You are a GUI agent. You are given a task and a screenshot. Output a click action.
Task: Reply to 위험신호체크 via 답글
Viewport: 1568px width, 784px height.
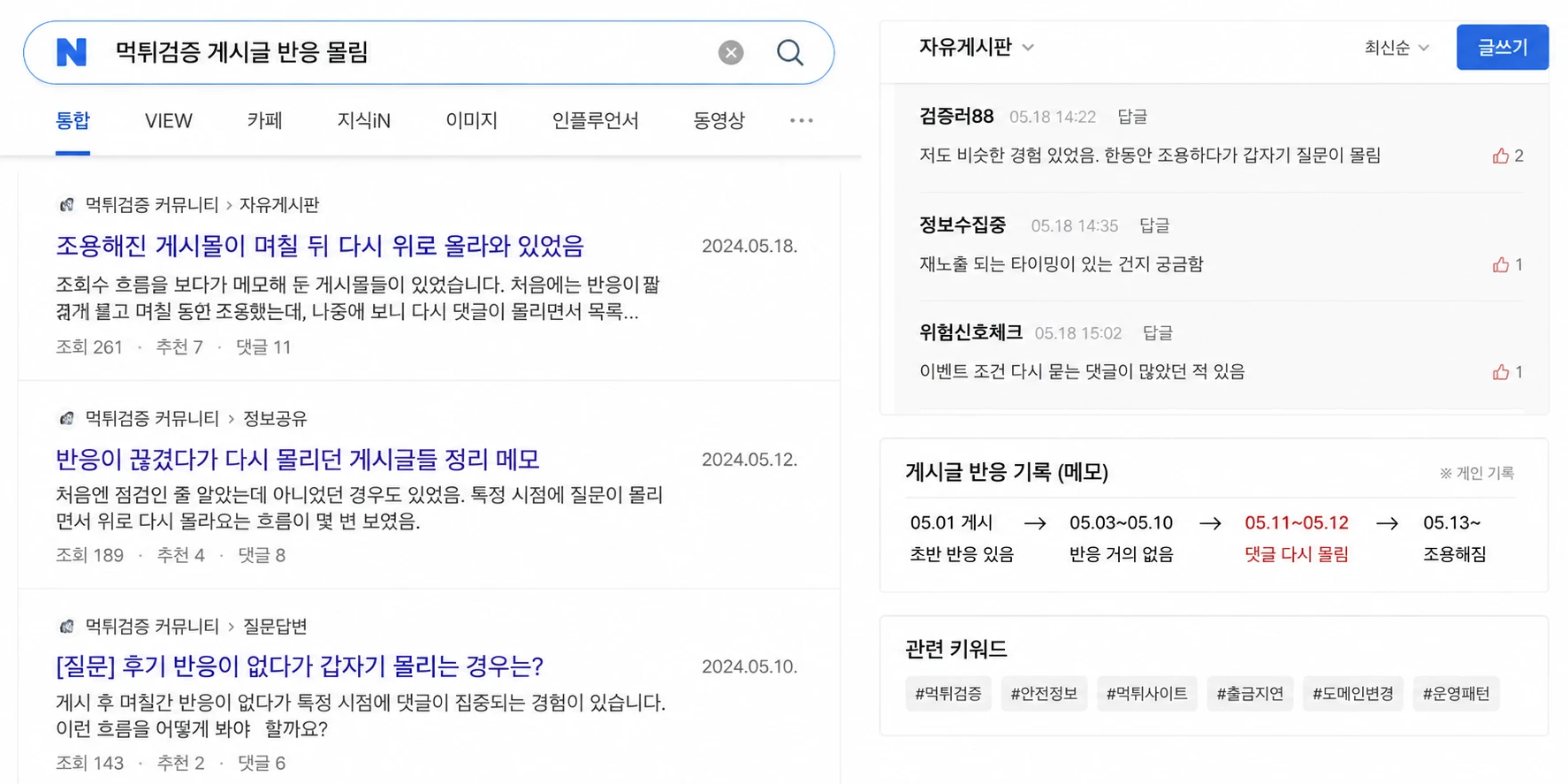point(1158,333)
